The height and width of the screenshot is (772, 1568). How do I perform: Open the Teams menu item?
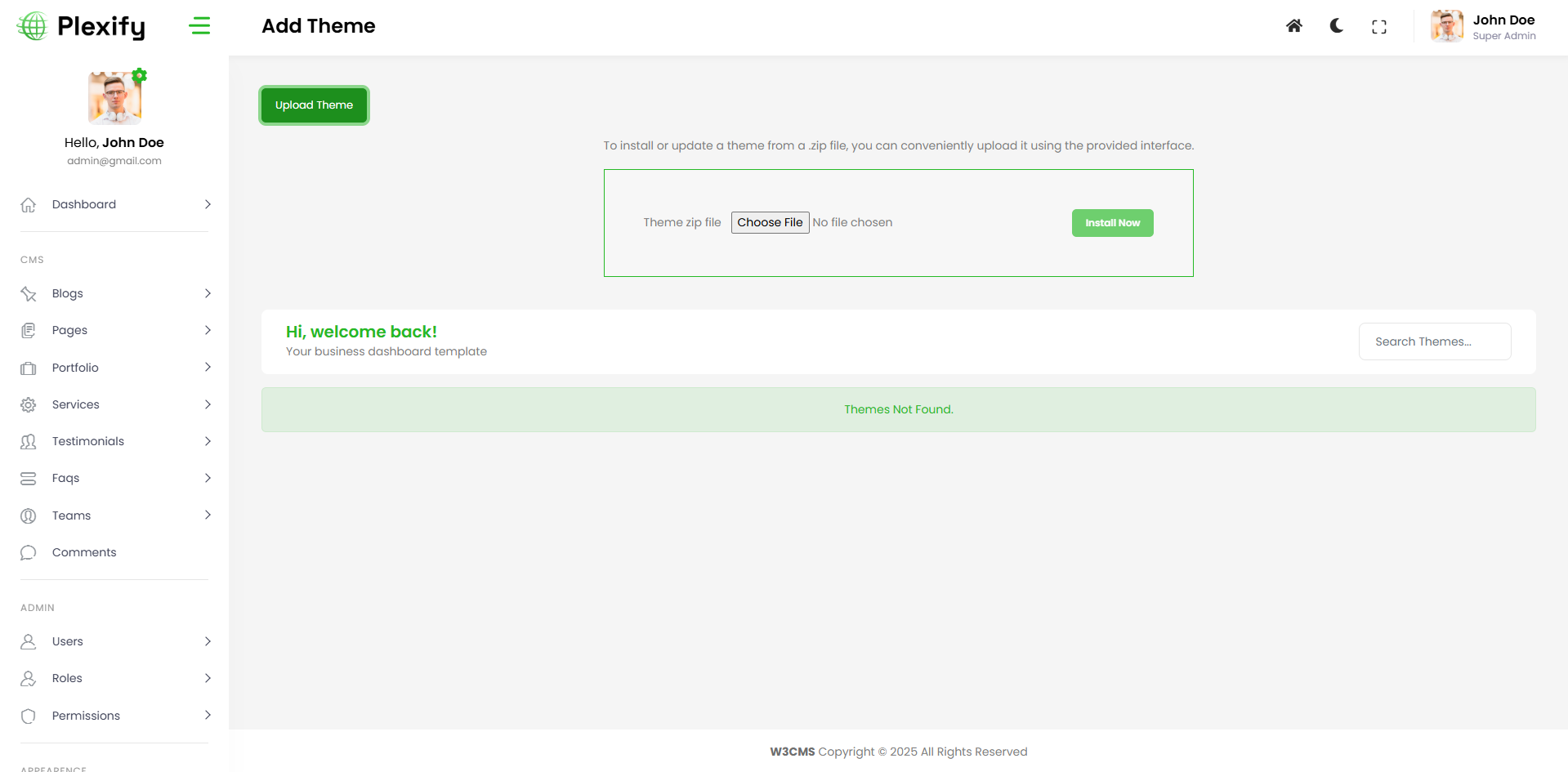point(71,515)
